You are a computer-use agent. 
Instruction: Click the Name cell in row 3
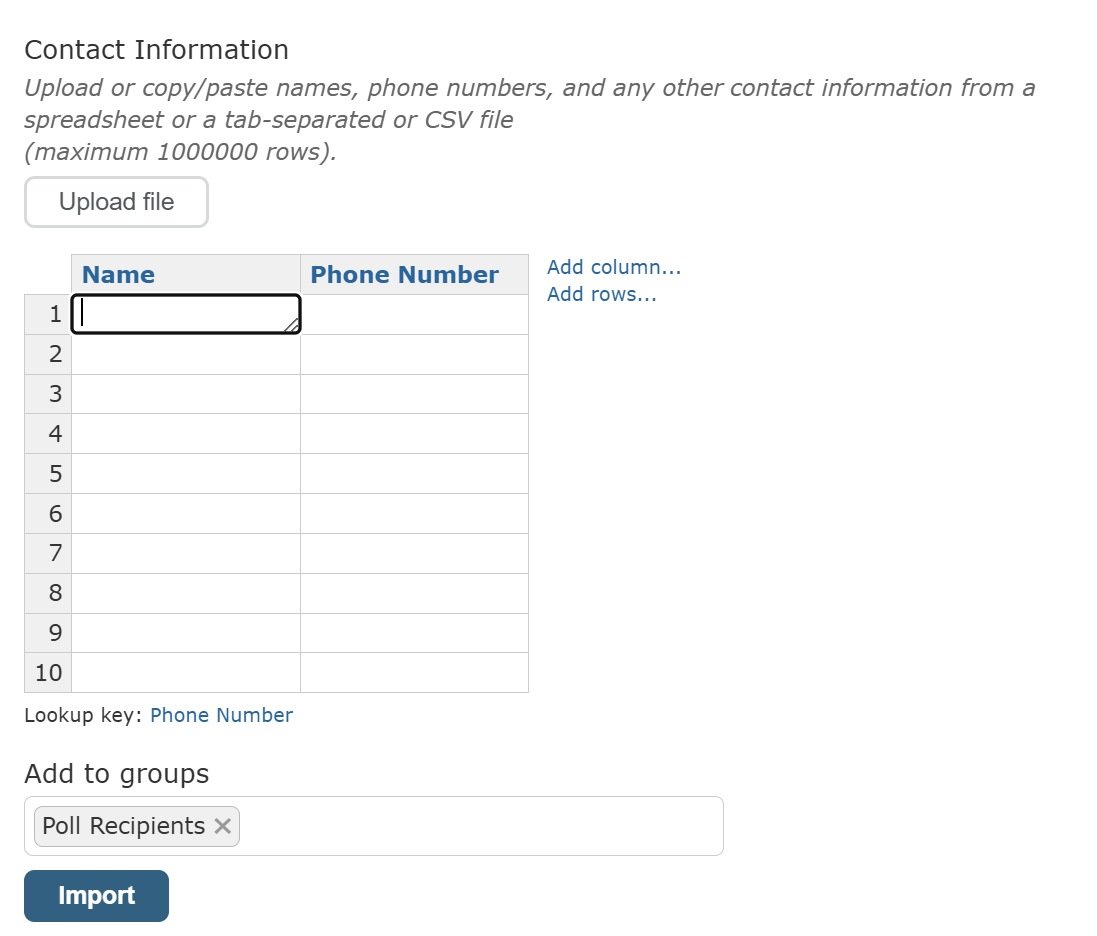pos(186,394)
